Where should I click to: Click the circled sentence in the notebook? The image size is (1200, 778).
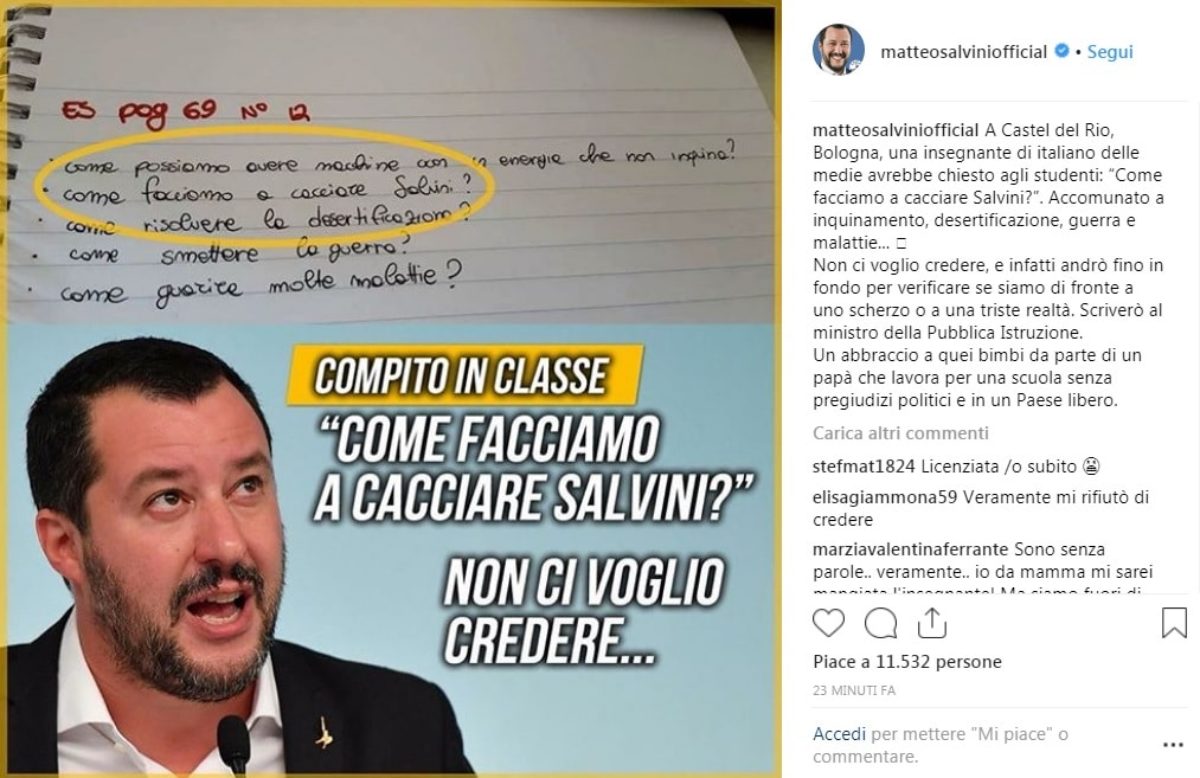(265, 190)
